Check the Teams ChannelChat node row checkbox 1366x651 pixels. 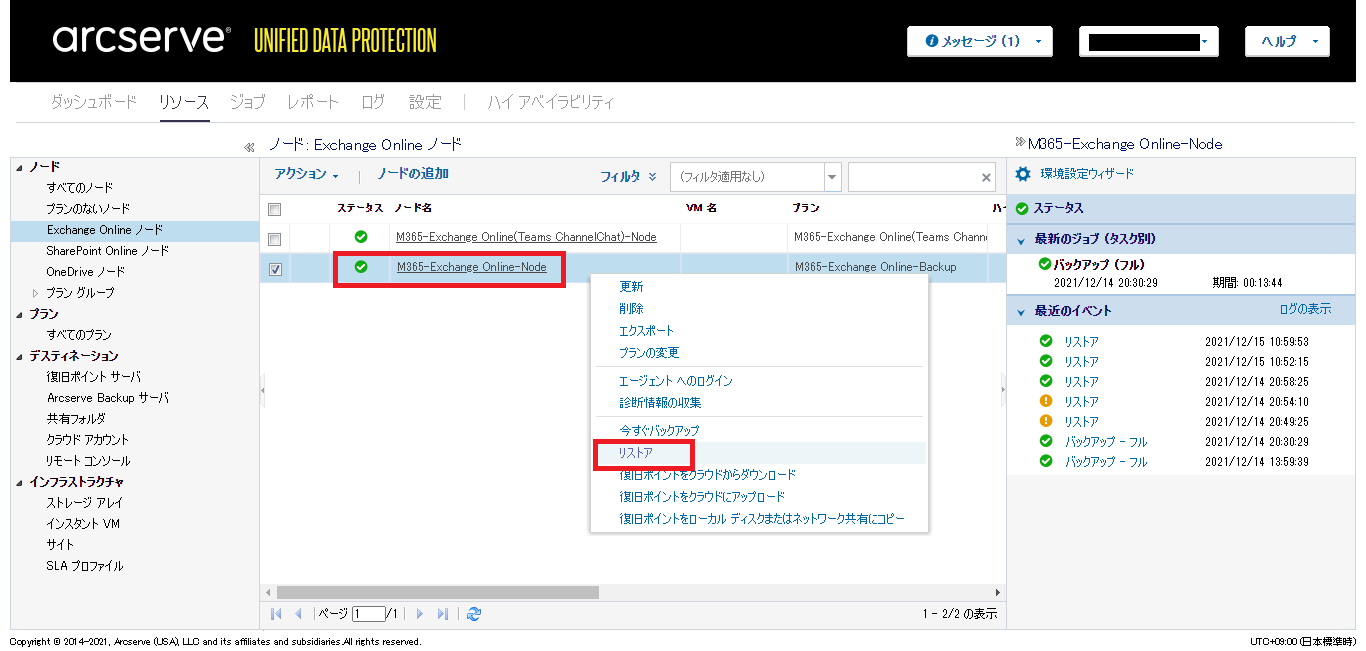[x=275, y=239]
